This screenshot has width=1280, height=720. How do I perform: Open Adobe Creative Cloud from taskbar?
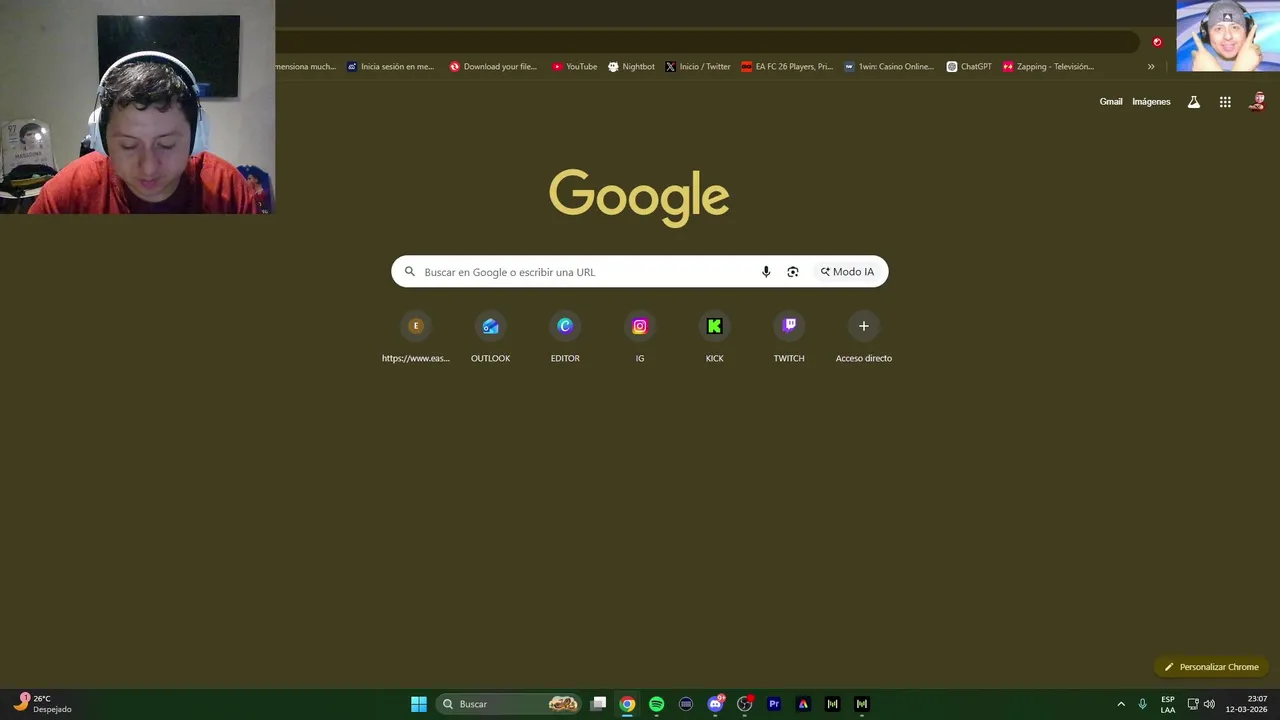(x=803, y=704)
